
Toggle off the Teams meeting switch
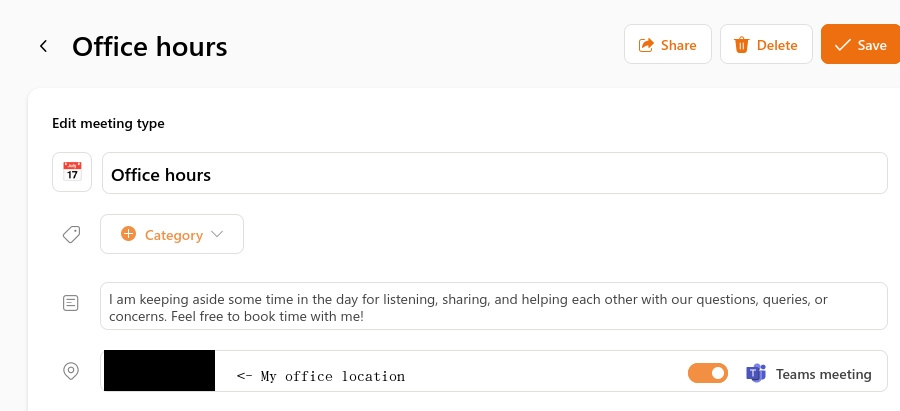[708, 373]
